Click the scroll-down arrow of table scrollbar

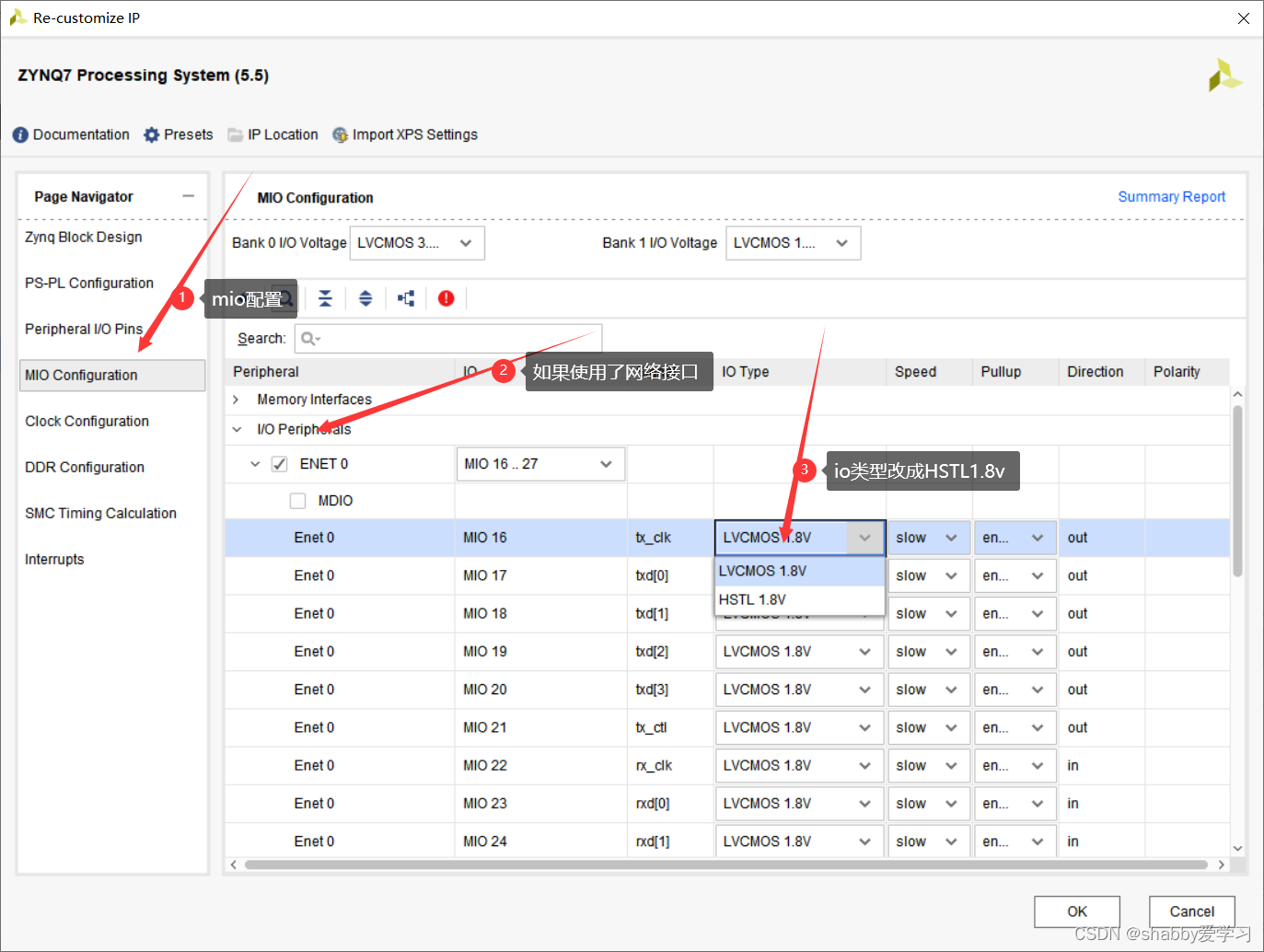(x=1237, y=848)
